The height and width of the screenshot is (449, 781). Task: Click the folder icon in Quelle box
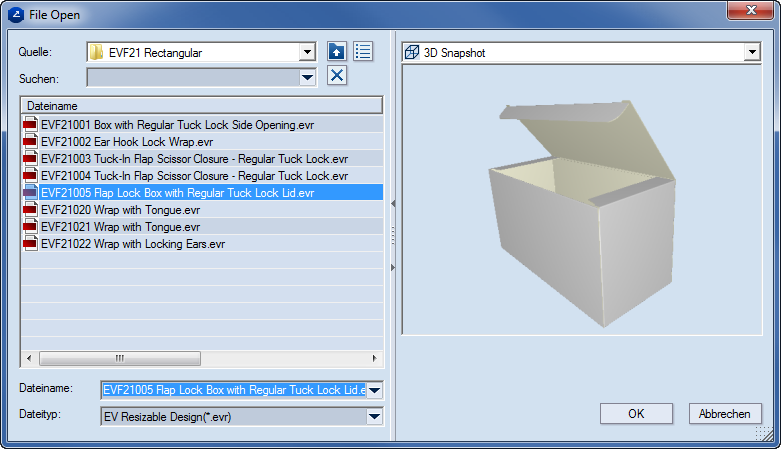[96, 52]
